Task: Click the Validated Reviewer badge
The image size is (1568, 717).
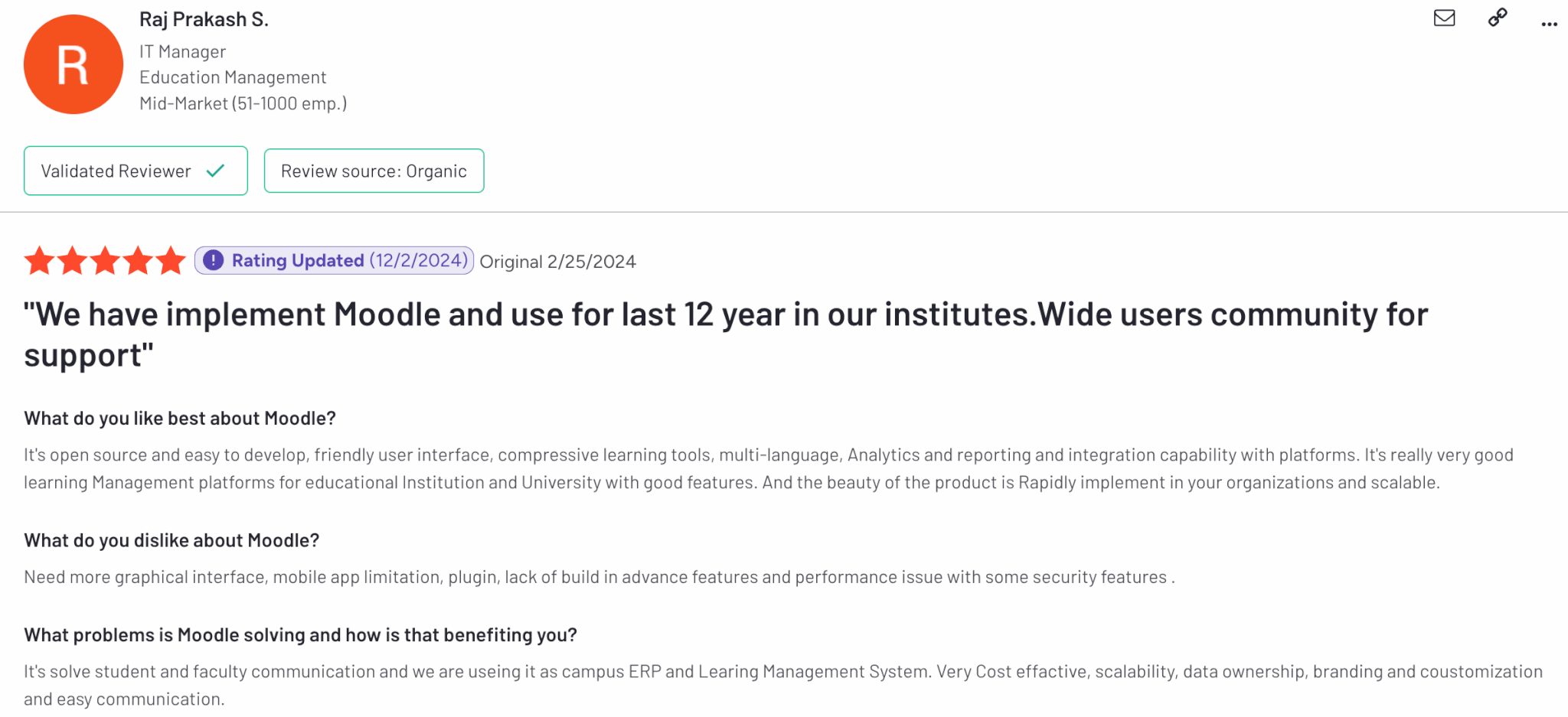Action: pos(116,171)
